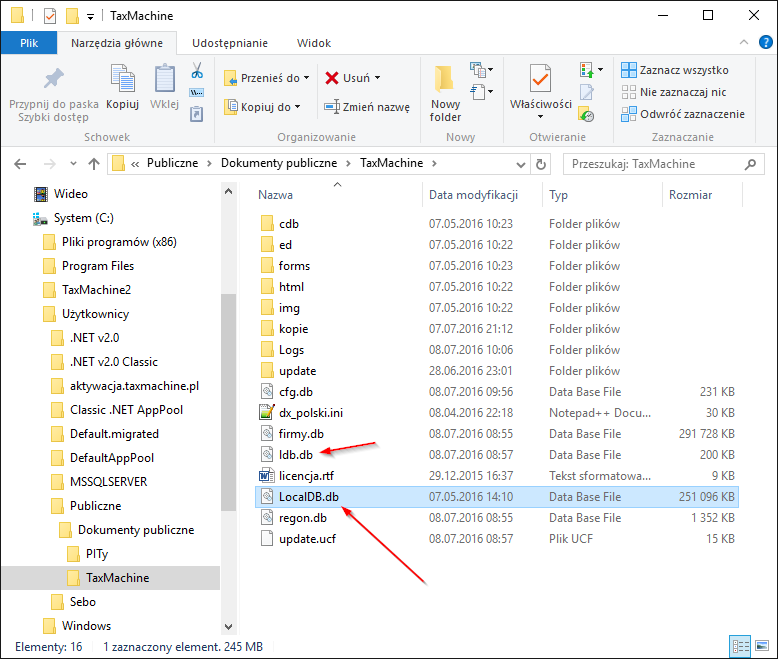This screenshot has width=778, height=659.
Task: Open the Widok ribbon tab
Action: pos(314,43)
